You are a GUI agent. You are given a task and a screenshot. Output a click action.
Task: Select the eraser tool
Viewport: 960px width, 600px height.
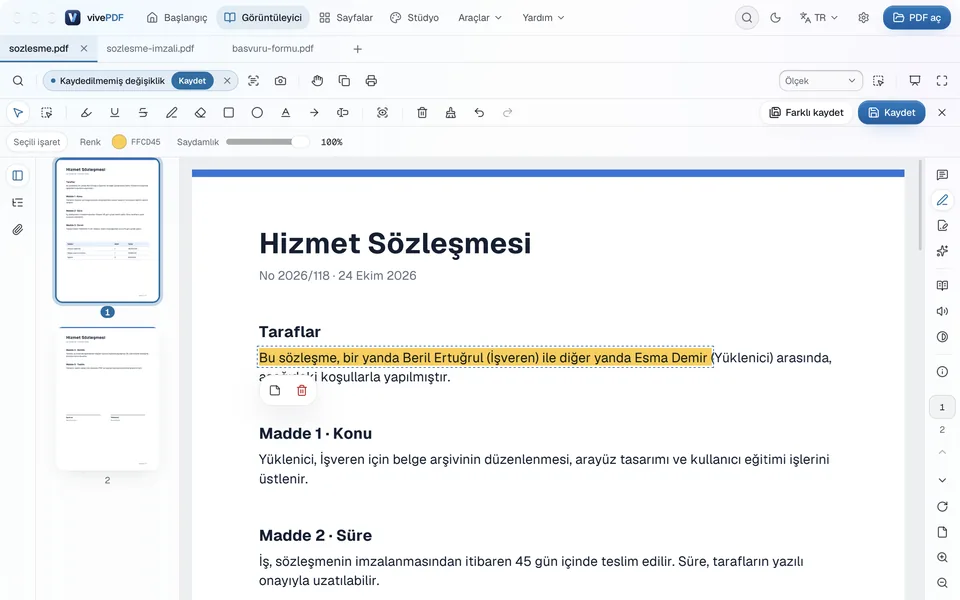click(200, 113)
